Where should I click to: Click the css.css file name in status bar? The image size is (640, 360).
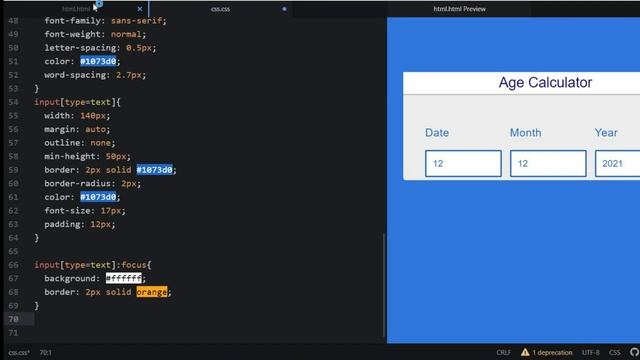click(19, 353)
